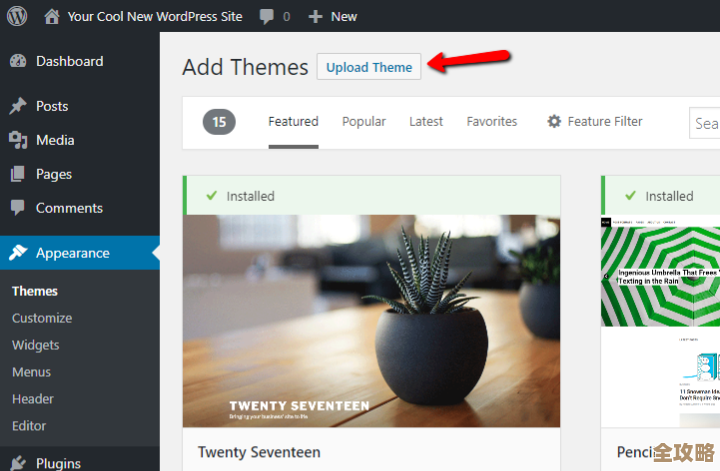Click the comments bubble icon in admin bar
This screenshot has width=720, height=471.
[x=267, y=16]
